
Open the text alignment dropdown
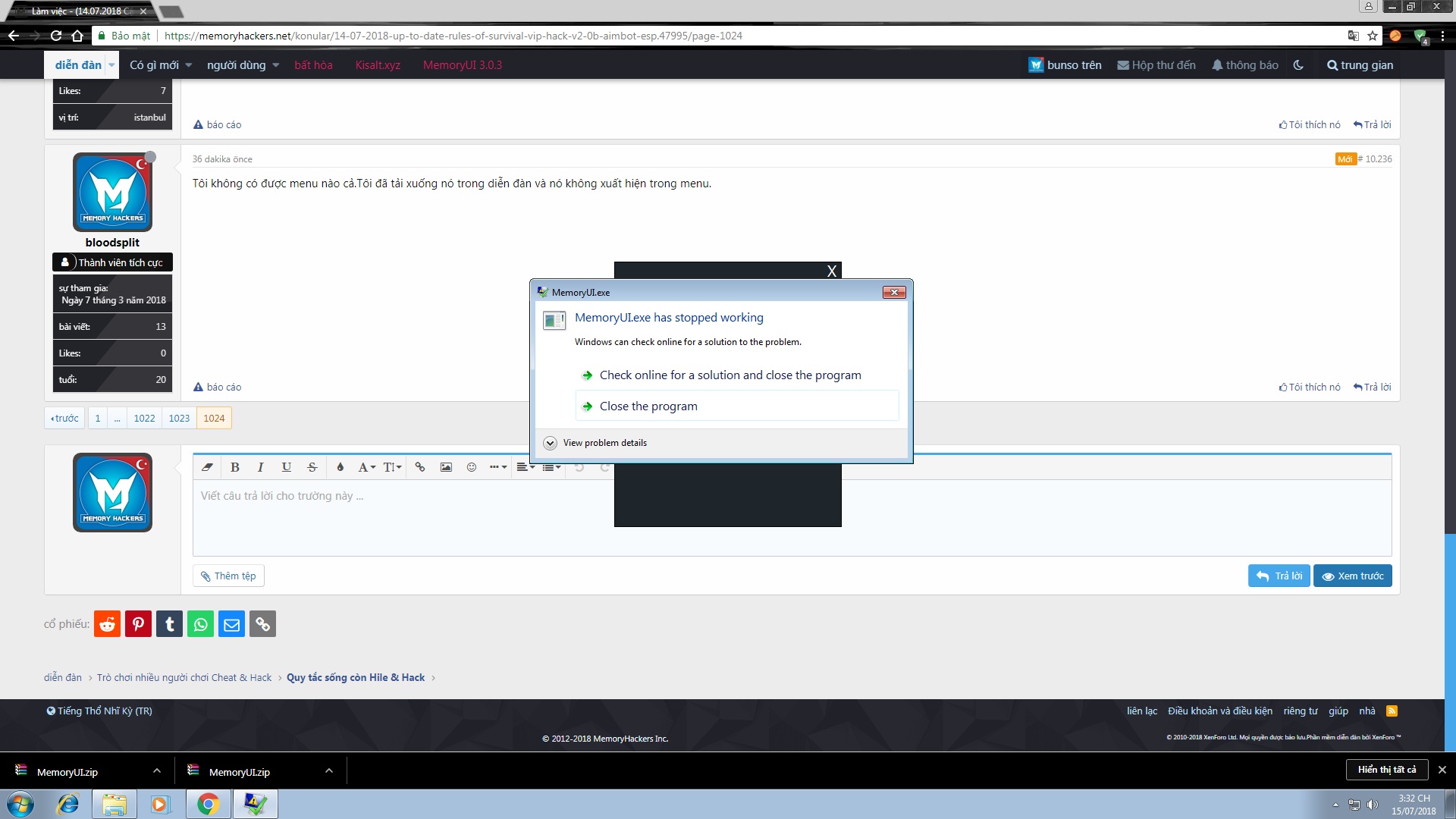click(x=526, y=467)
